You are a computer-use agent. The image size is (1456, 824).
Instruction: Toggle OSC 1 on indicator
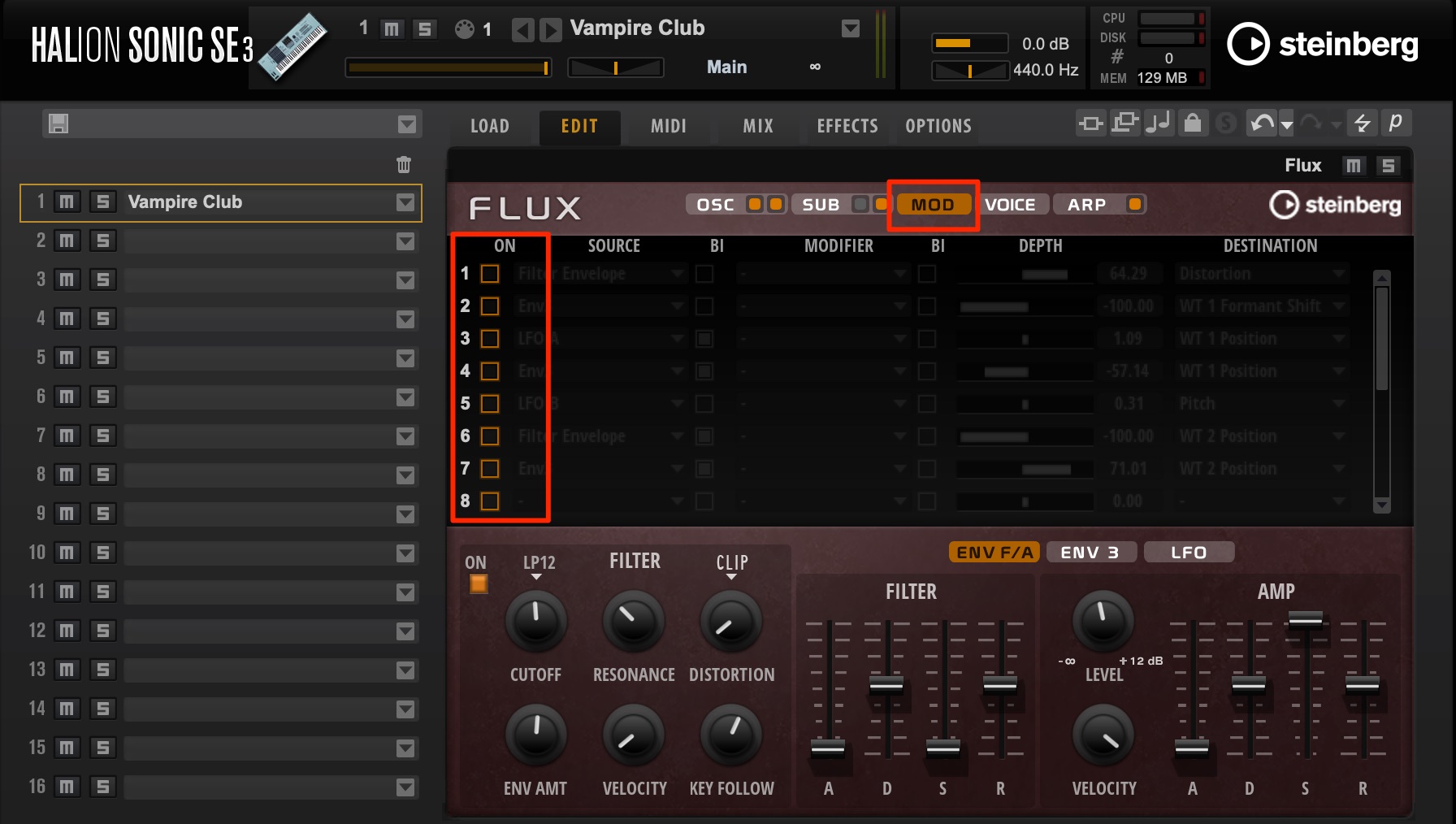coord(755,204)
